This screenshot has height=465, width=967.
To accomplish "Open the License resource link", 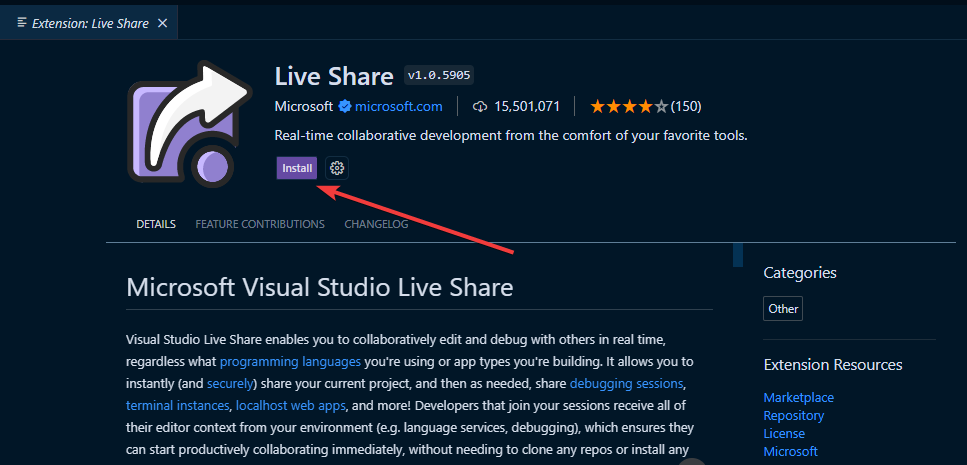I will pos(784,434).
